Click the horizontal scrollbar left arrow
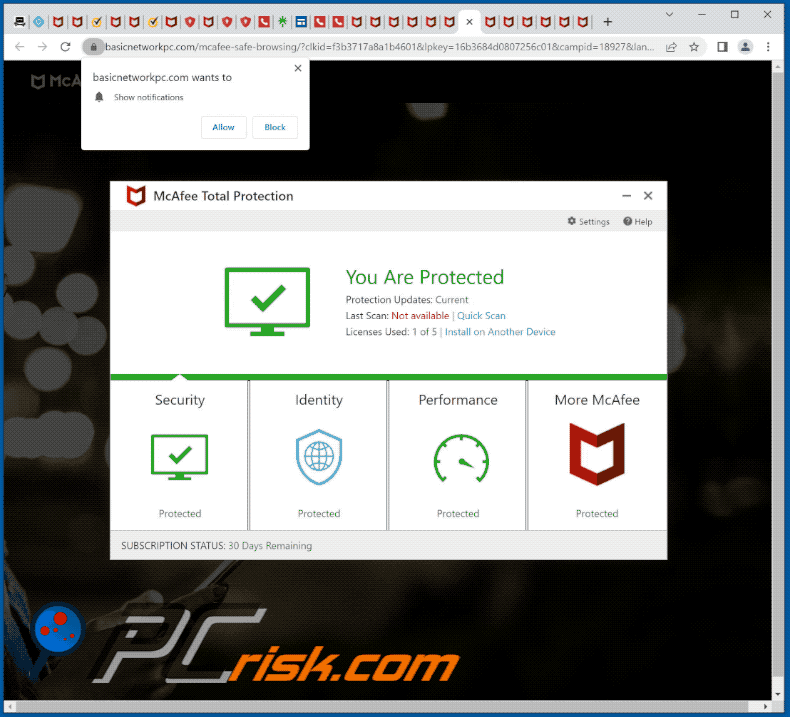Screen dimensions: 790x717 click(10, 706)
